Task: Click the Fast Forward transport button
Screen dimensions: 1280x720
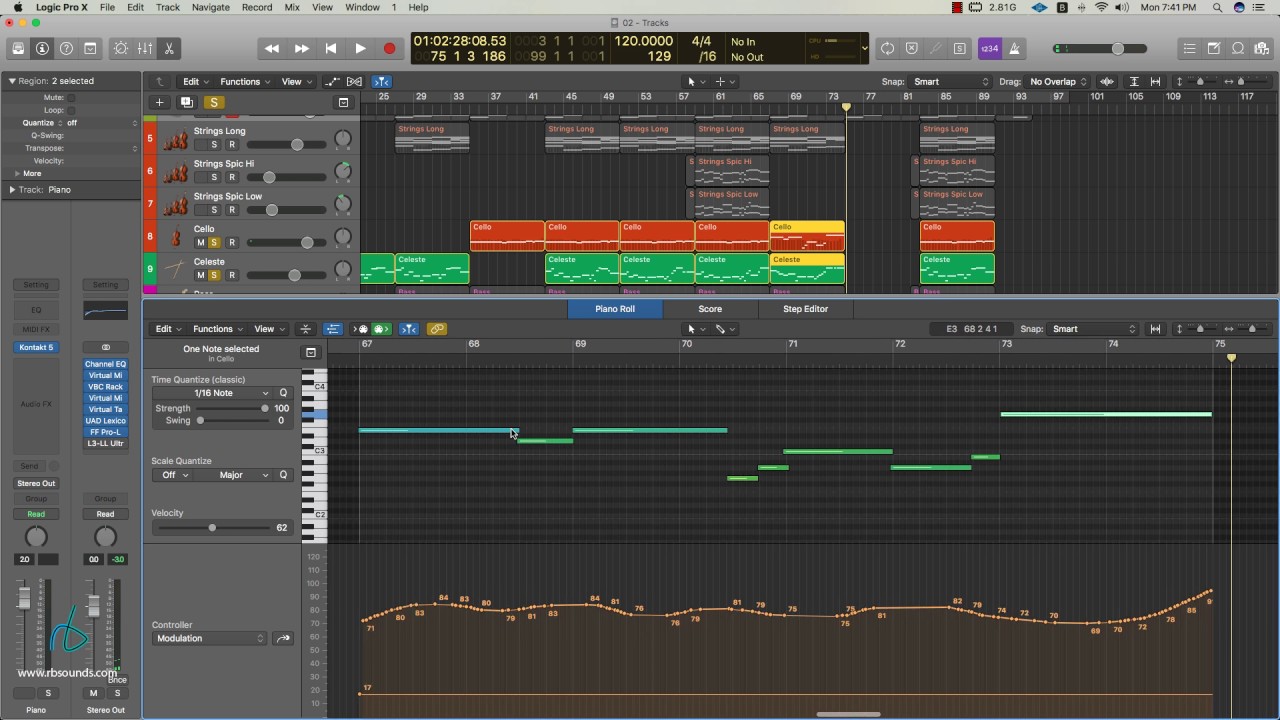Action: (301, 48)
